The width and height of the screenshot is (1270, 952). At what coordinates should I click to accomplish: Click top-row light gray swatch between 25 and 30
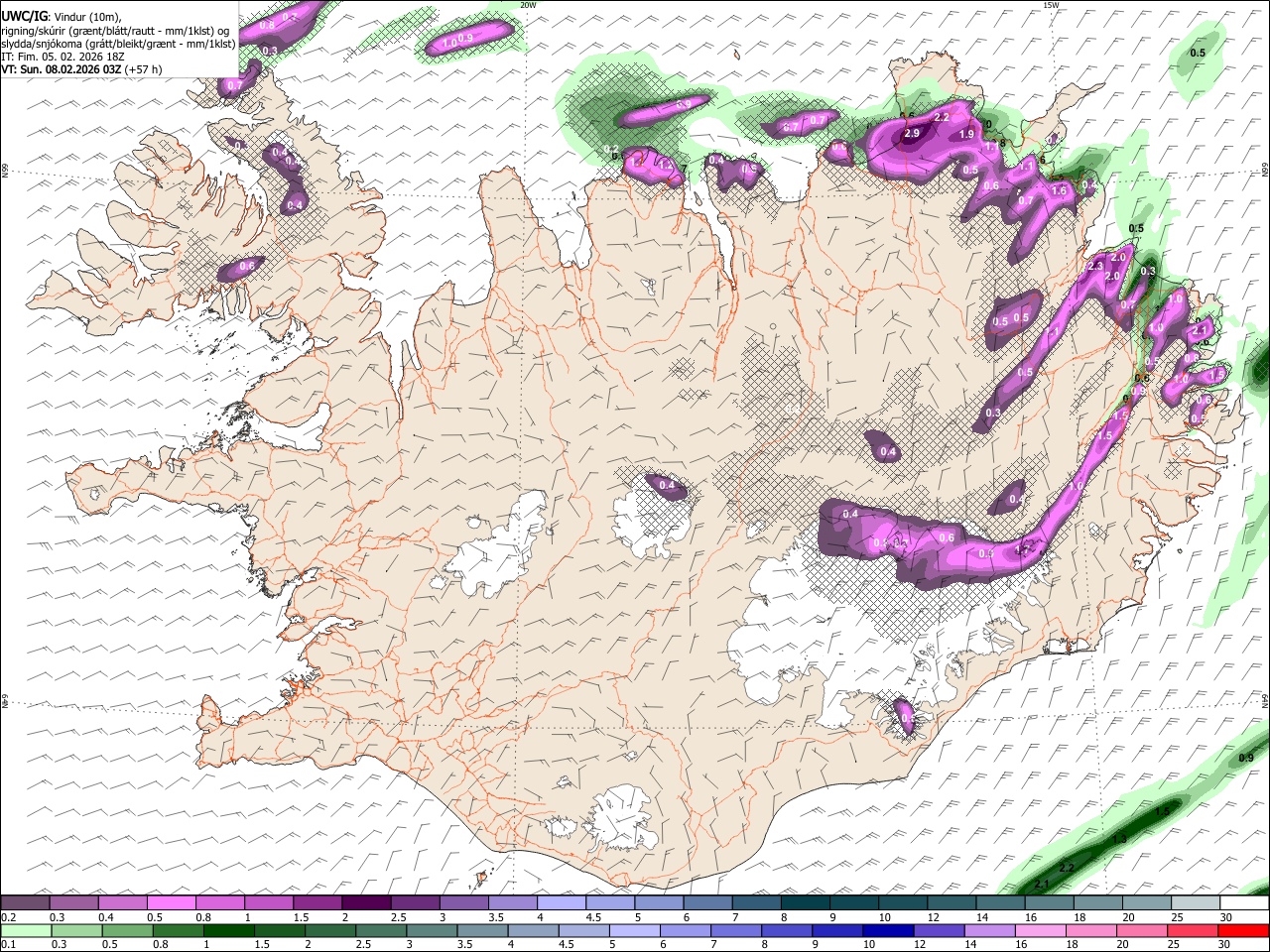click(x=1196, y=903)
